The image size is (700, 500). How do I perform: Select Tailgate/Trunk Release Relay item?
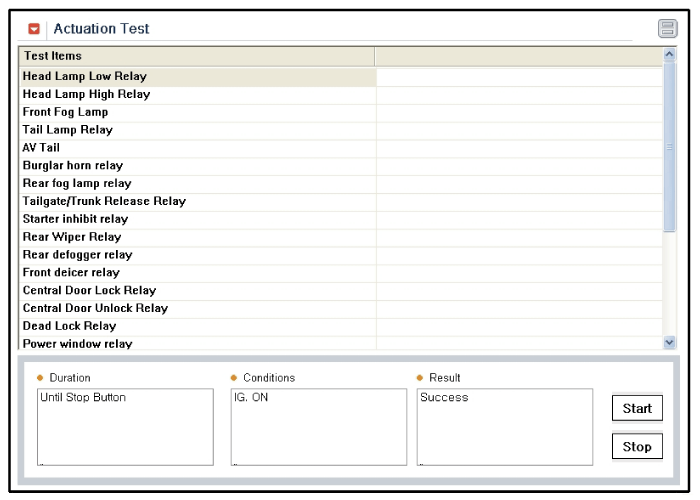point(198,202)
